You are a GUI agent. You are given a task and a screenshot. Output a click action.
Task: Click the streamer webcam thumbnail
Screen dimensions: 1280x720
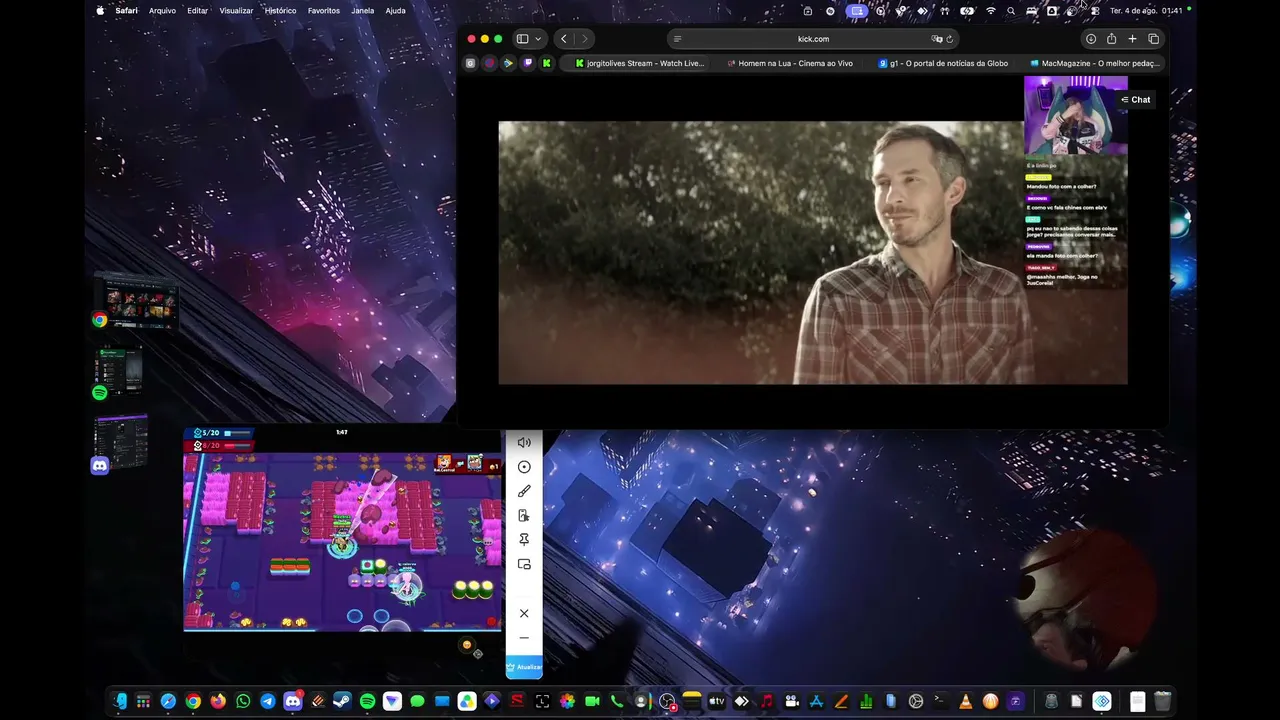(x=1075, y=116)
